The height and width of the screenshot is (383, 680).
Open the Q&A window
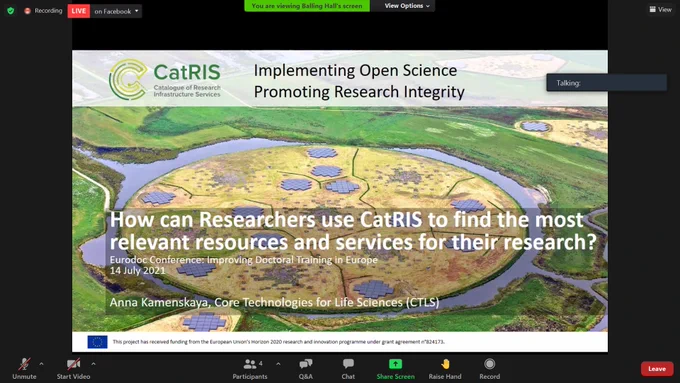pyautogui.click(x=305, y=368)
